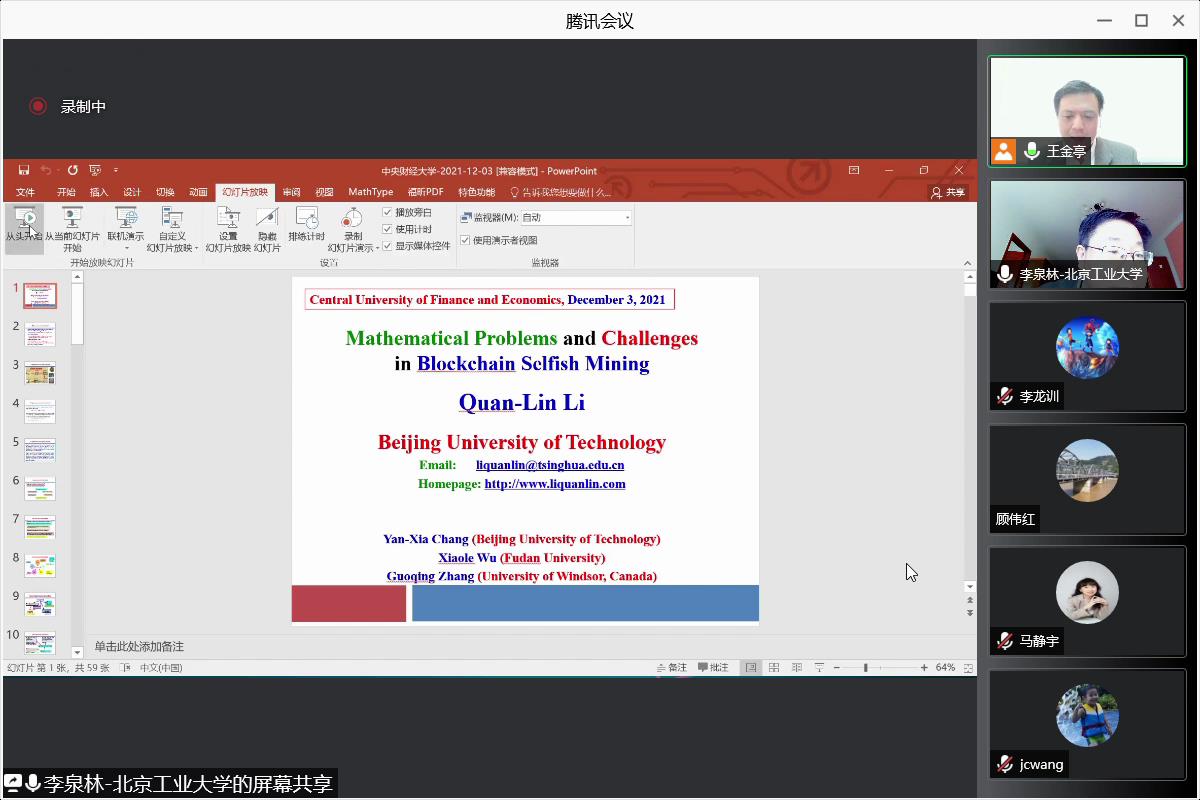Click the zoom slider in status bar
Viewport: 1200px width, 800px height.
(x=865, y=668)
